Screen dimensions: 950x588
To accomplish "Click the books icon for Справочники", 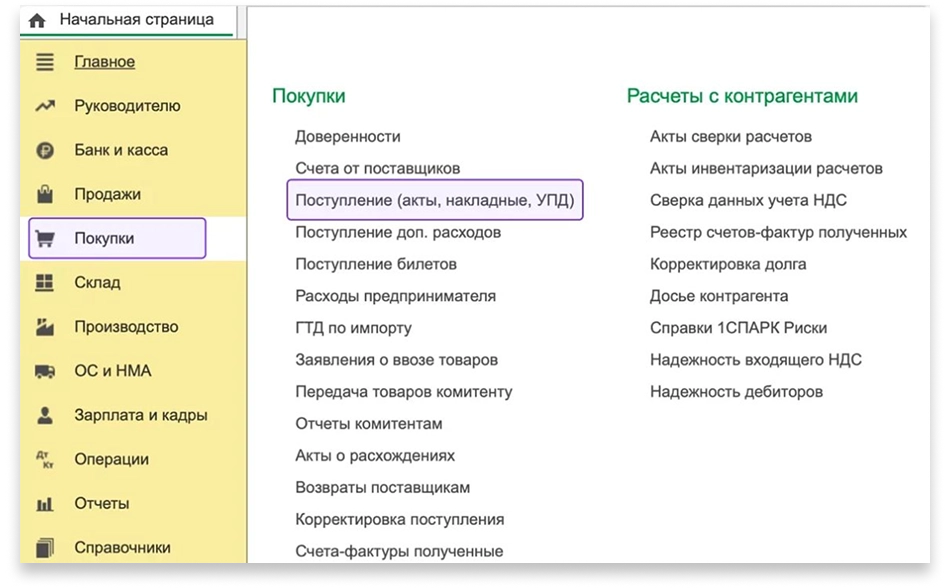I will (45, 548).
